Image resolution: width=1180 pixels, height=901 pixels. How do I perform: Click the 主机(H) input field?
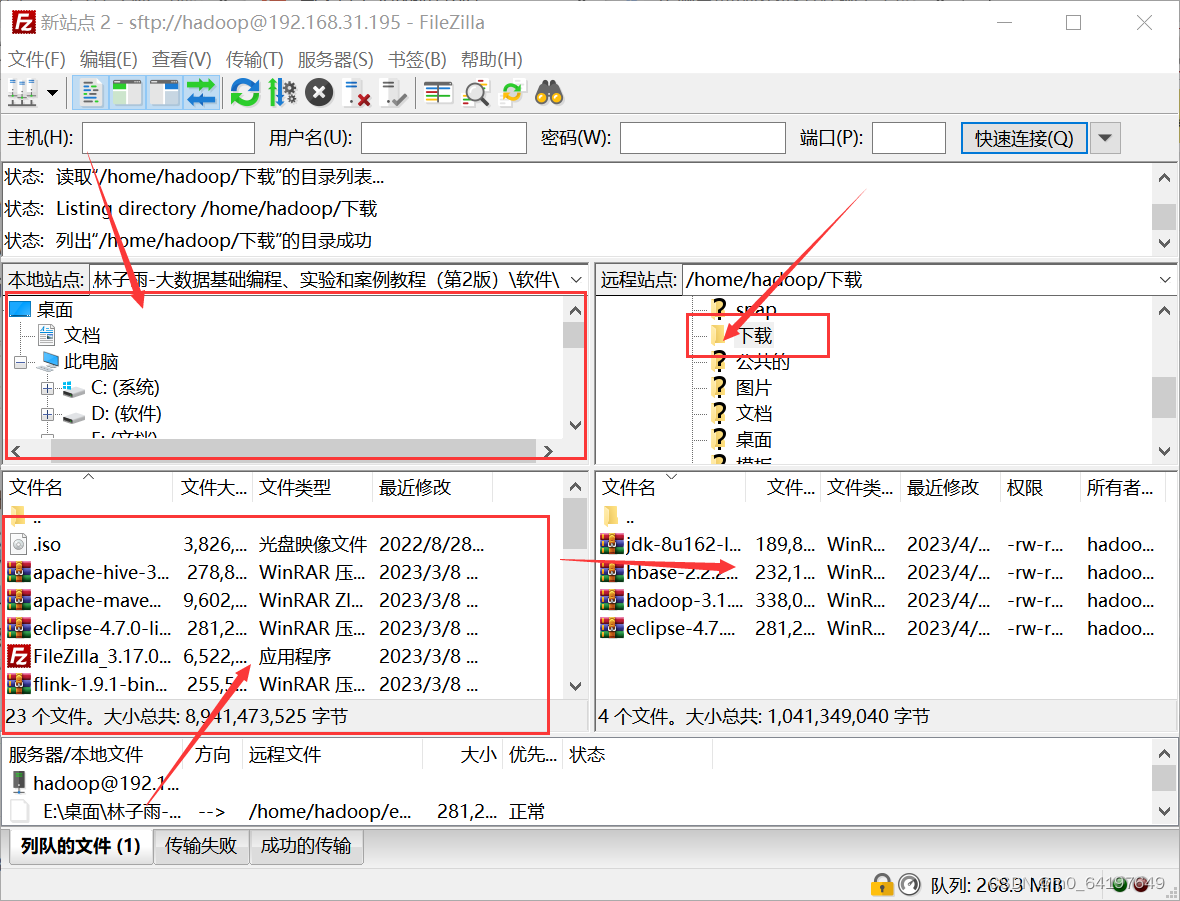coord(169,138)
